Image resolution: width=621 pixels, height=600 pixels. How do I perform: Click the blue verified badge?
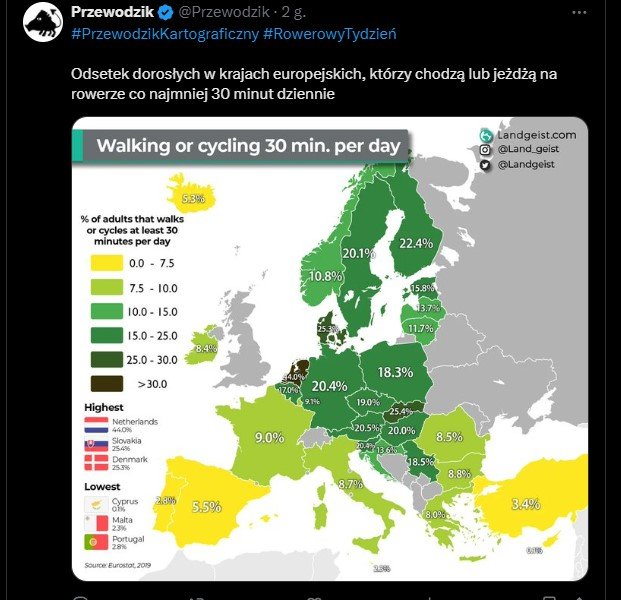click(166, 13)
